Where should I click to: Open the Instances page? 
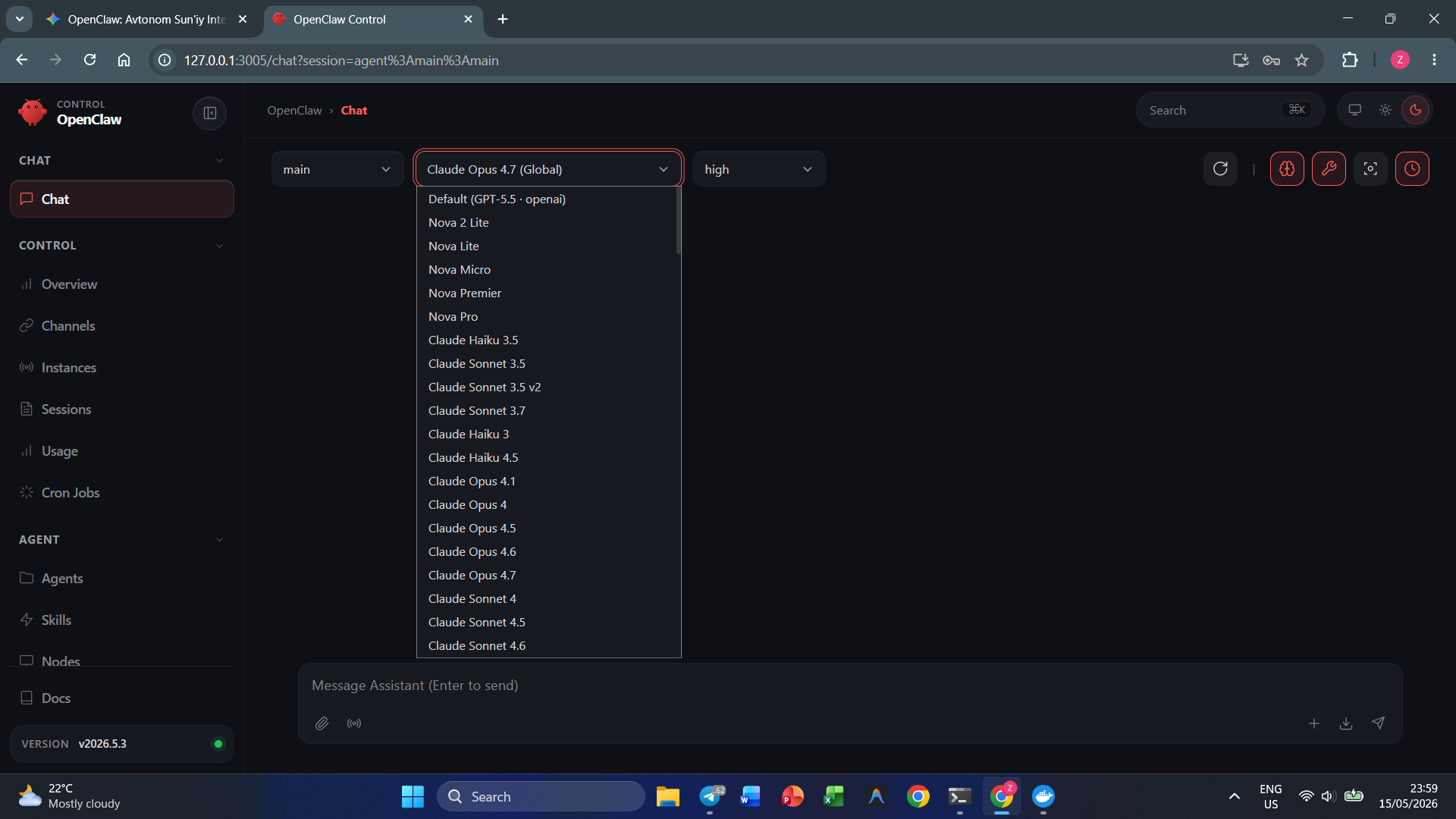click(122, 368)
